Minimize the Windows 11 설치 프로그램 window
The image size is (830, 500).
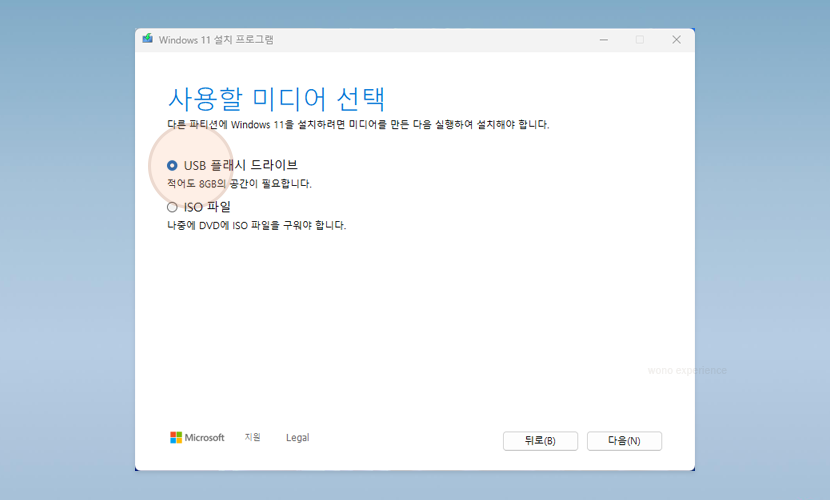[603, 40]
